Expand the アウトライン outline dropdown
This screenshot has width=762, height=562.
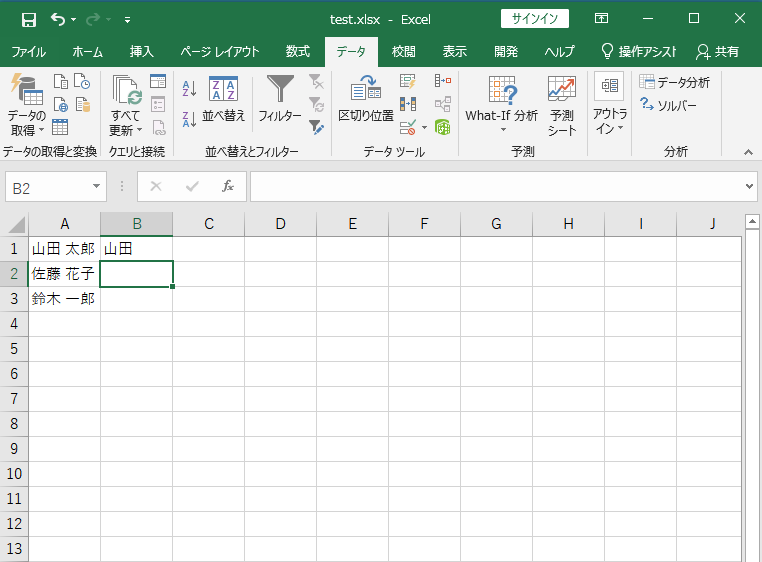click(x=621, y=128)
